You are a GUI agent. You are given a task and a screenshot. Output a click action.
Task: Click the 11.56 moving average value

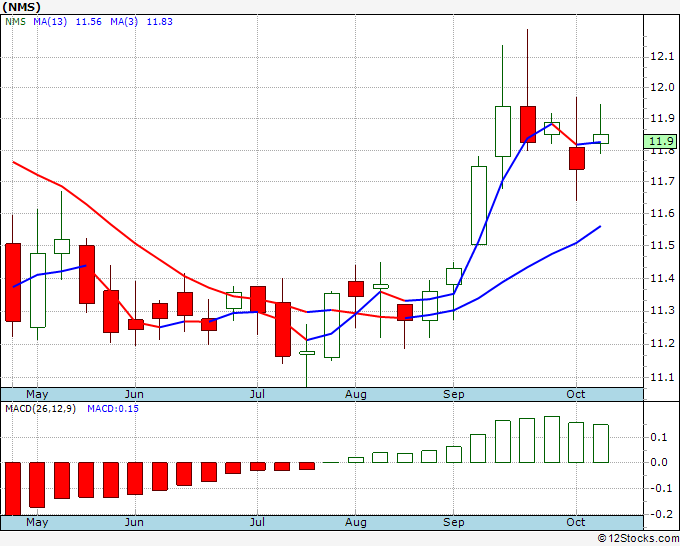[88, 22]
